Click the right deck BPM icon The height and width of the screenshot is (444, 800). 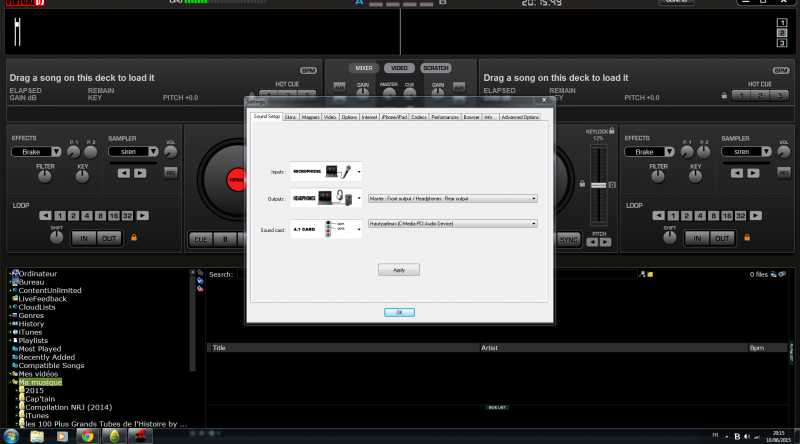click(x=781, y=70)
